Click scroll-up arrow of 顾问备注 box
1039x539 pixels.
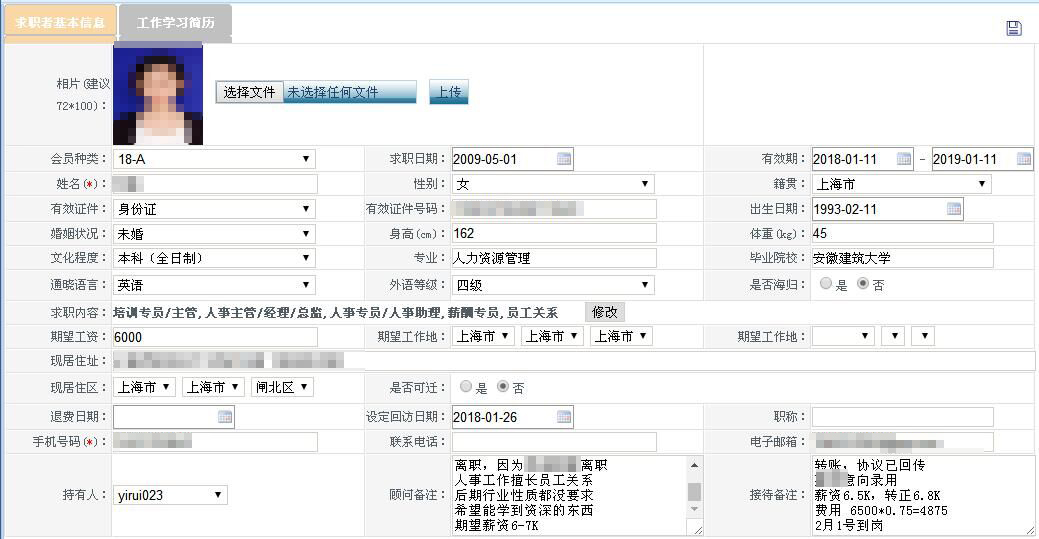(x=694, y=465)
